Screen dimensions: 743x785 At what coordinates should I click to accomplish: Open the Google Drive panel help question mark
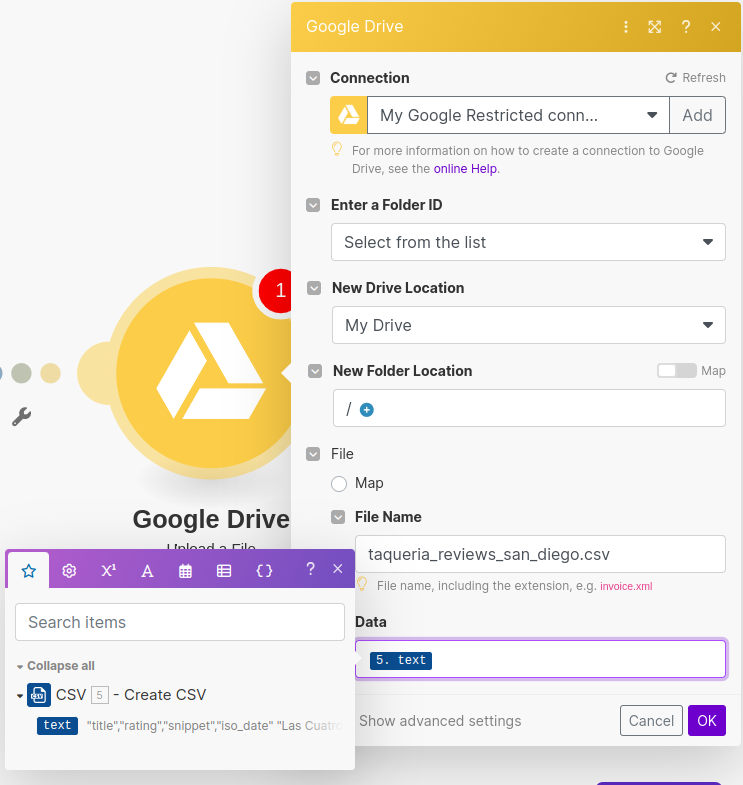click(x=686, y=27)
